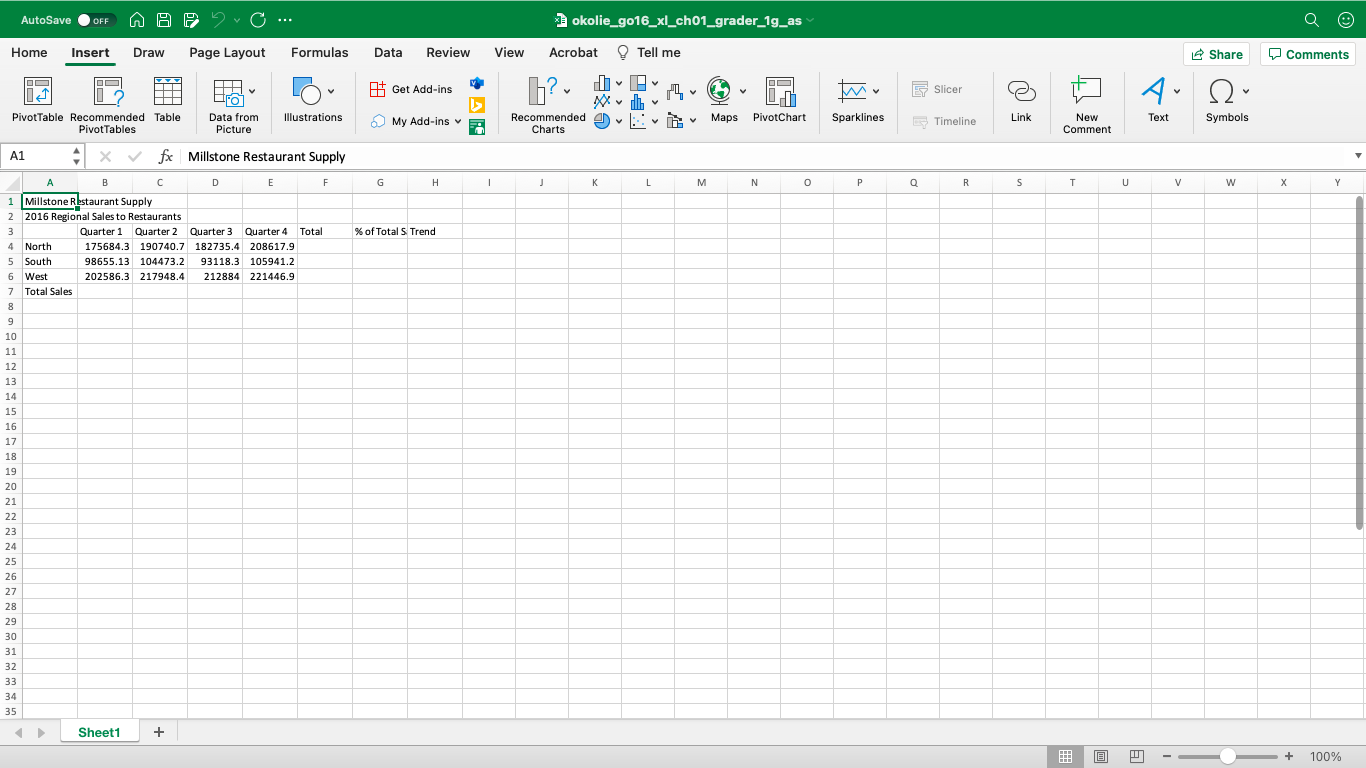Open the smiley feedback icon
This screenshot has height=768, width=1366.
tap(1344, 20)
